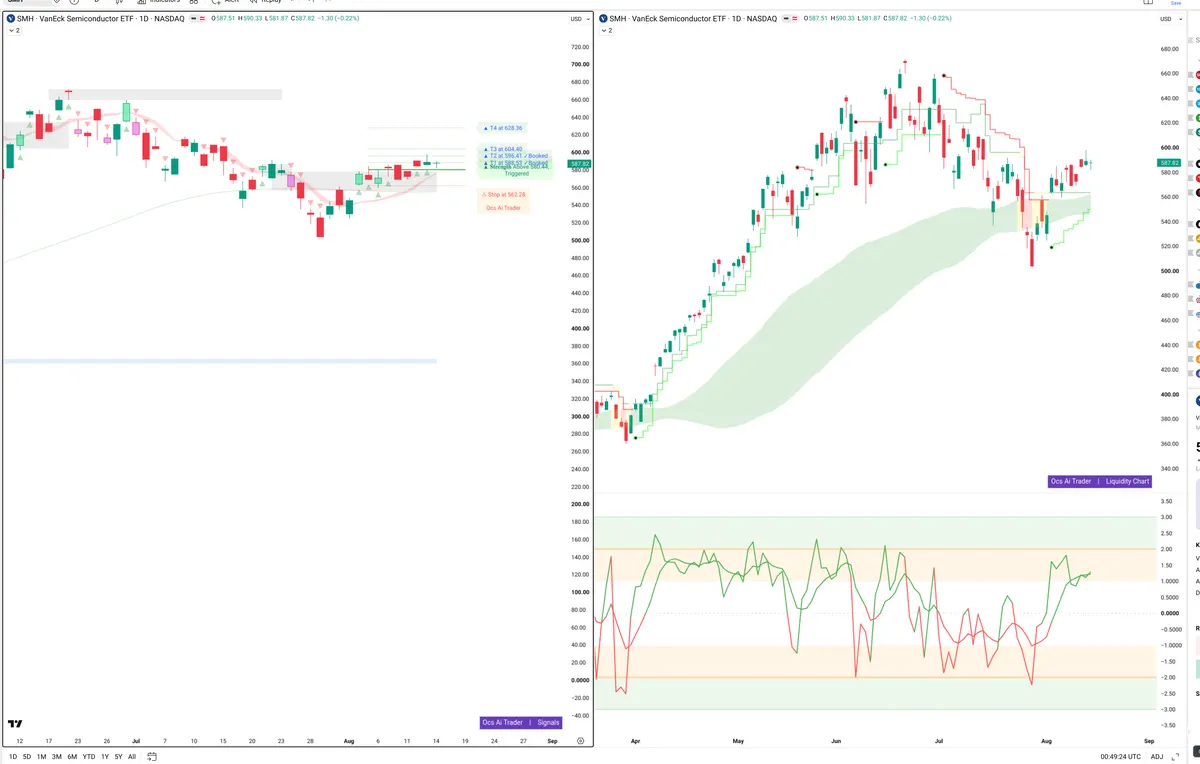Click the gray dash badge beside left chart's NASDAQ
Viewport: 1200px width, 764px height.
[192, 19]
